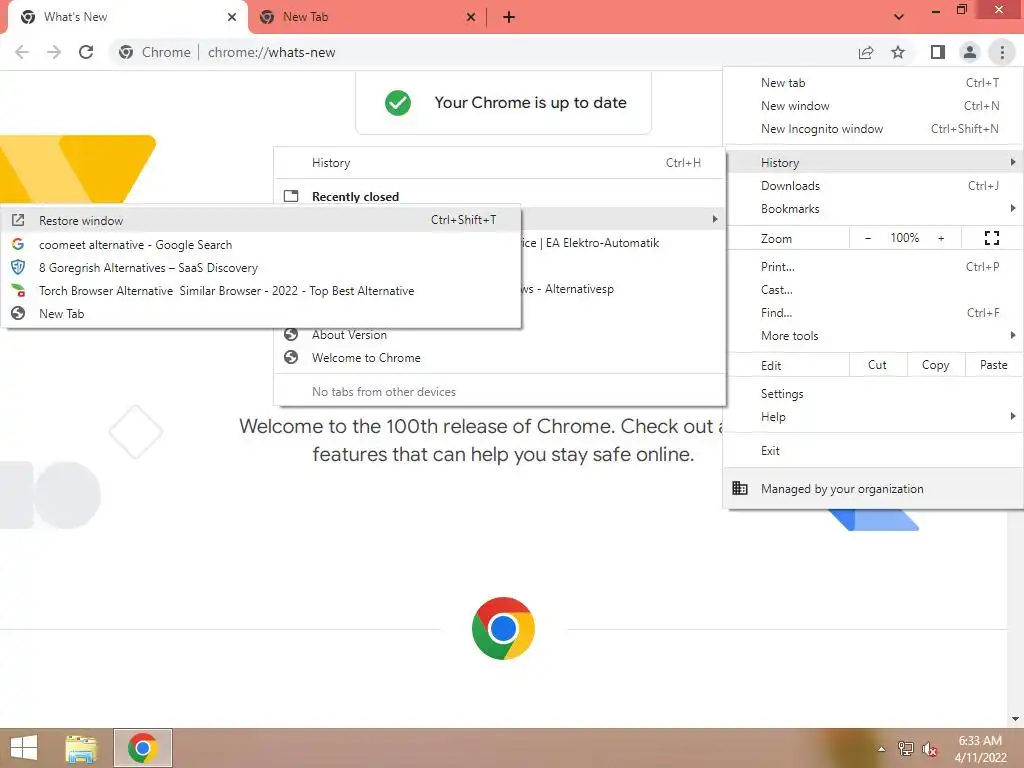Viewport: 1024px width, 768px height.
Task: Click the Copy button
Action: point(935,365)
